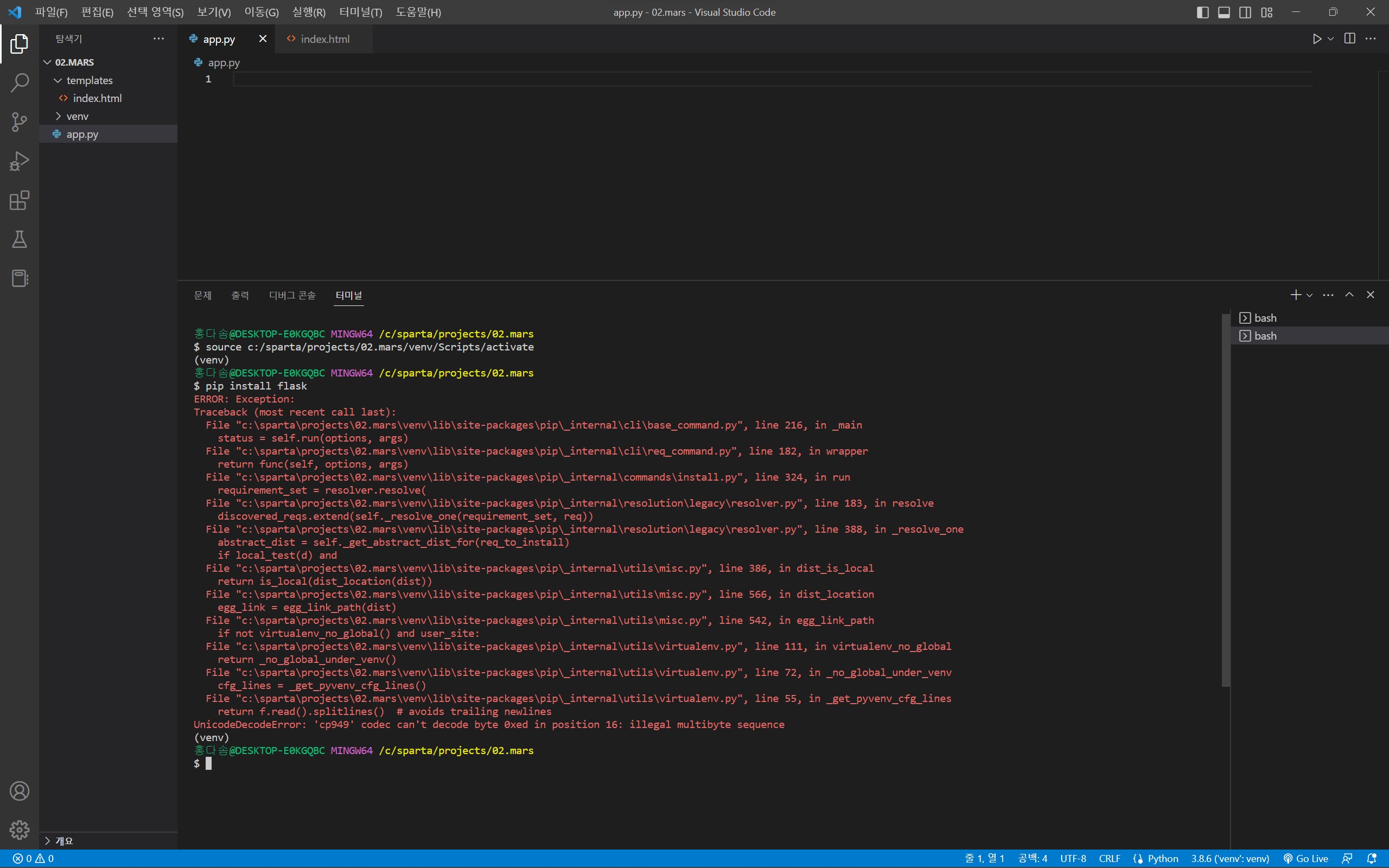
Task: Select Python interpreter 3.8.6 venv
Action: coord(1230,859)
